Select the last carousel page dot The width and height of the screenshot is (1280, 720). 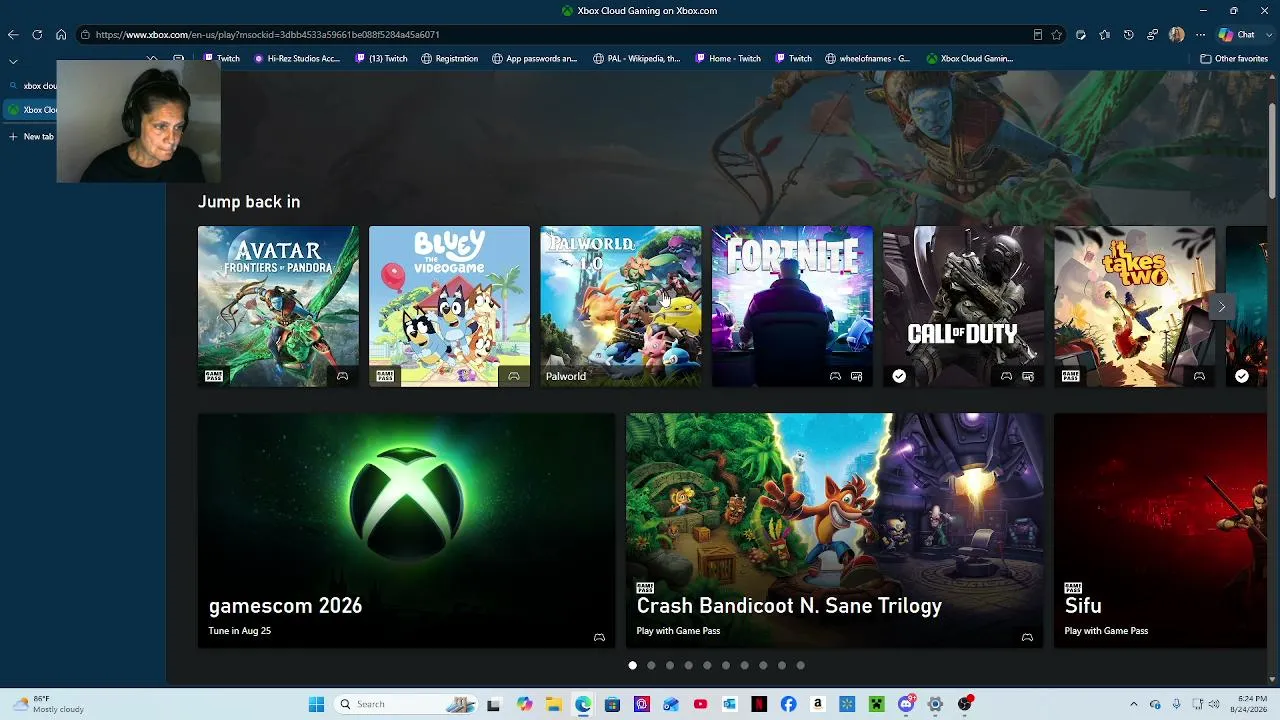coord(800,665)
